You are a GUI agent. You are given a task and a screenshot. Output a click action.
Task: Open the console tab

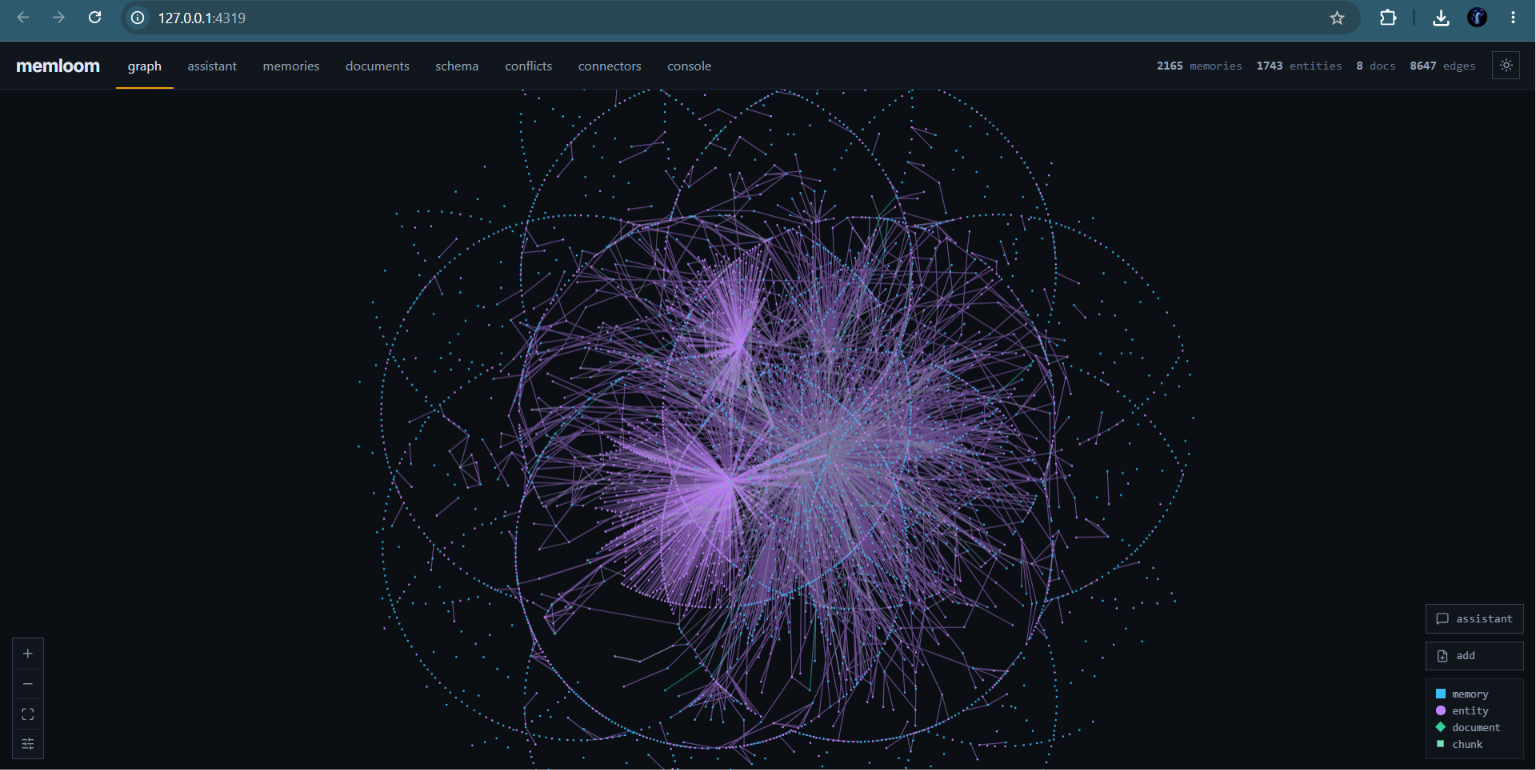(x=690, y=66)
